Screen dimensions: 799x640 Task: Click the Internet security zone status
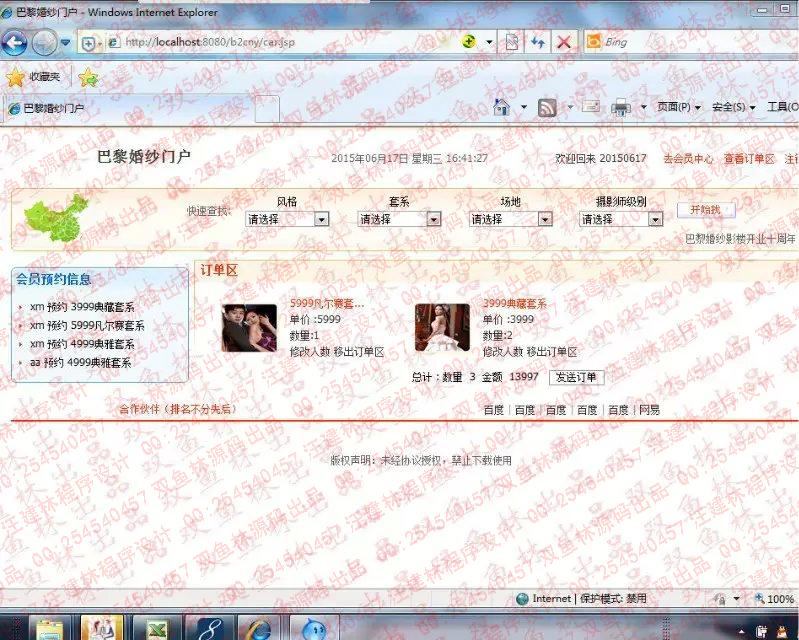pyautogui.click(x=581, y=598)
